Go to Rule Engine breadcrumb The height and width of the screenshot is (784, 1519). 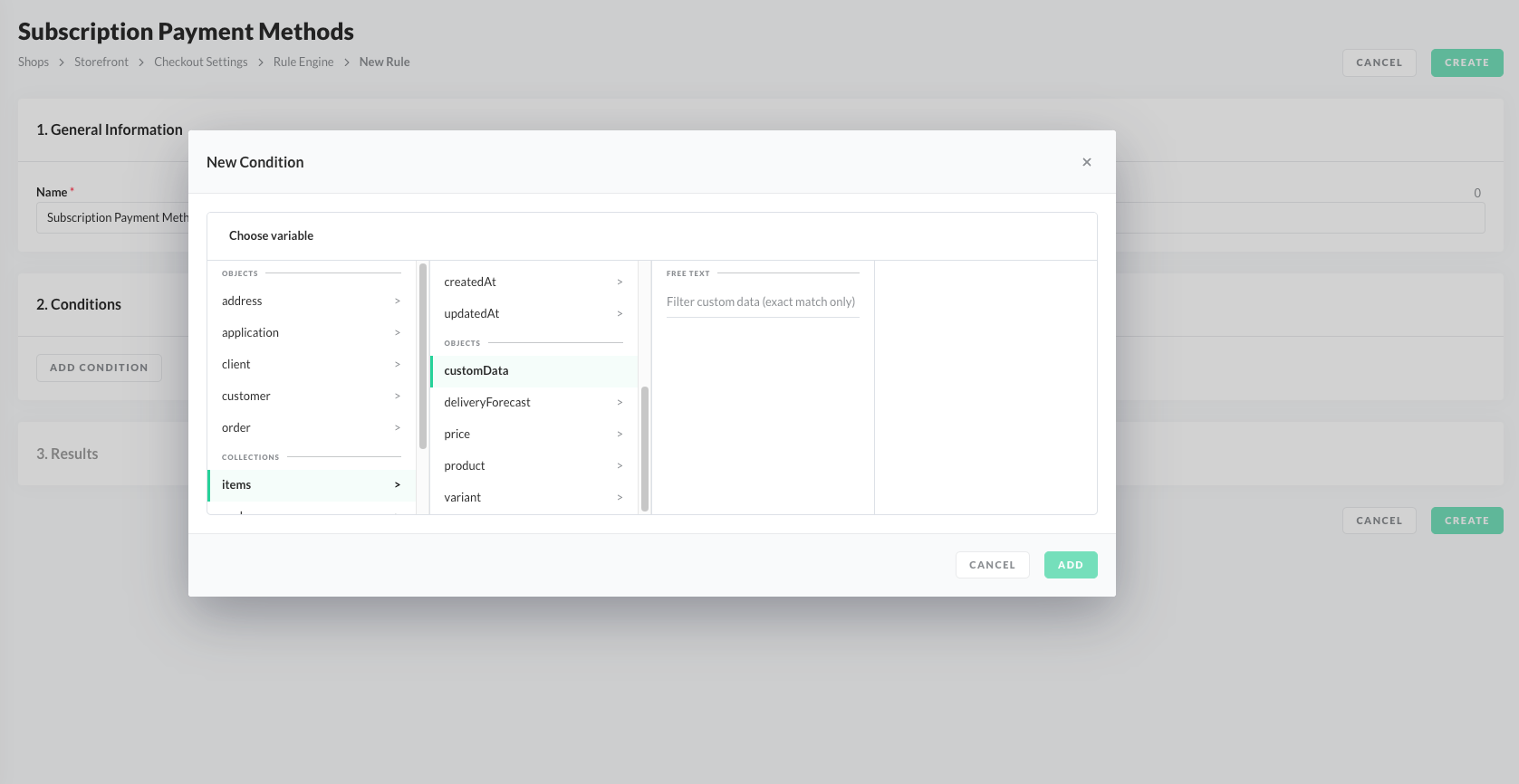pyautogui.click(x=303, y=62)
